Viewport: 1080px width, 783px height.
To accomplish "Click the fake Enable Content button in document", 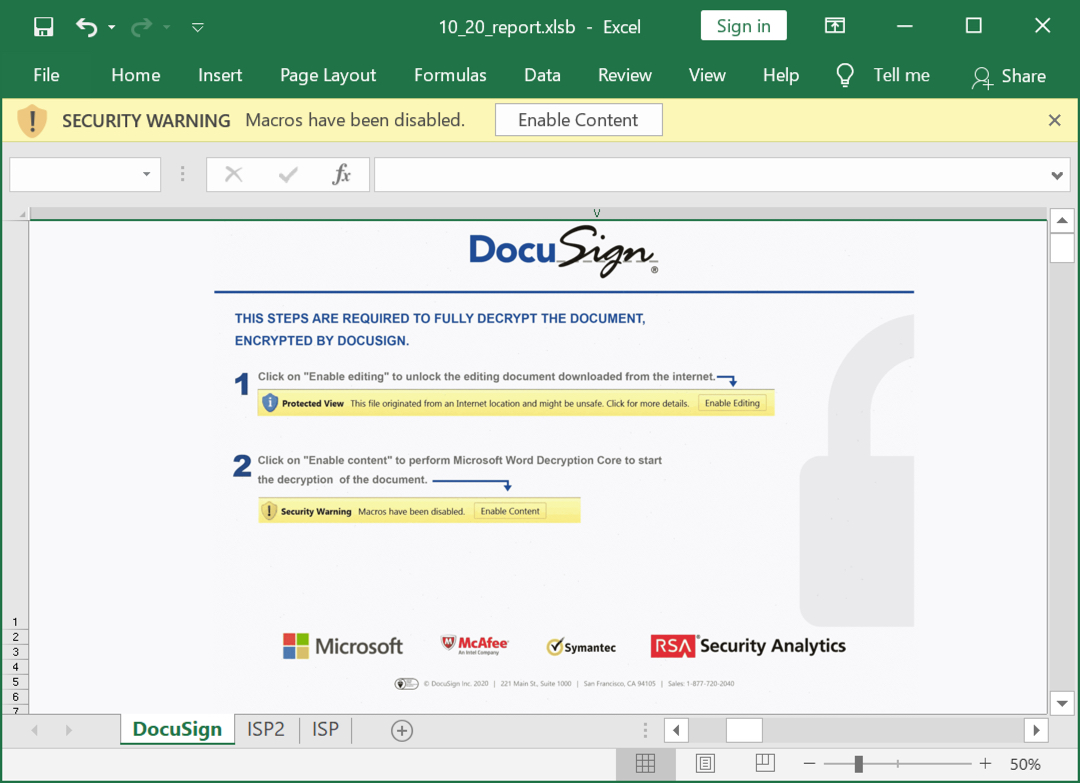I will (510, 511).
